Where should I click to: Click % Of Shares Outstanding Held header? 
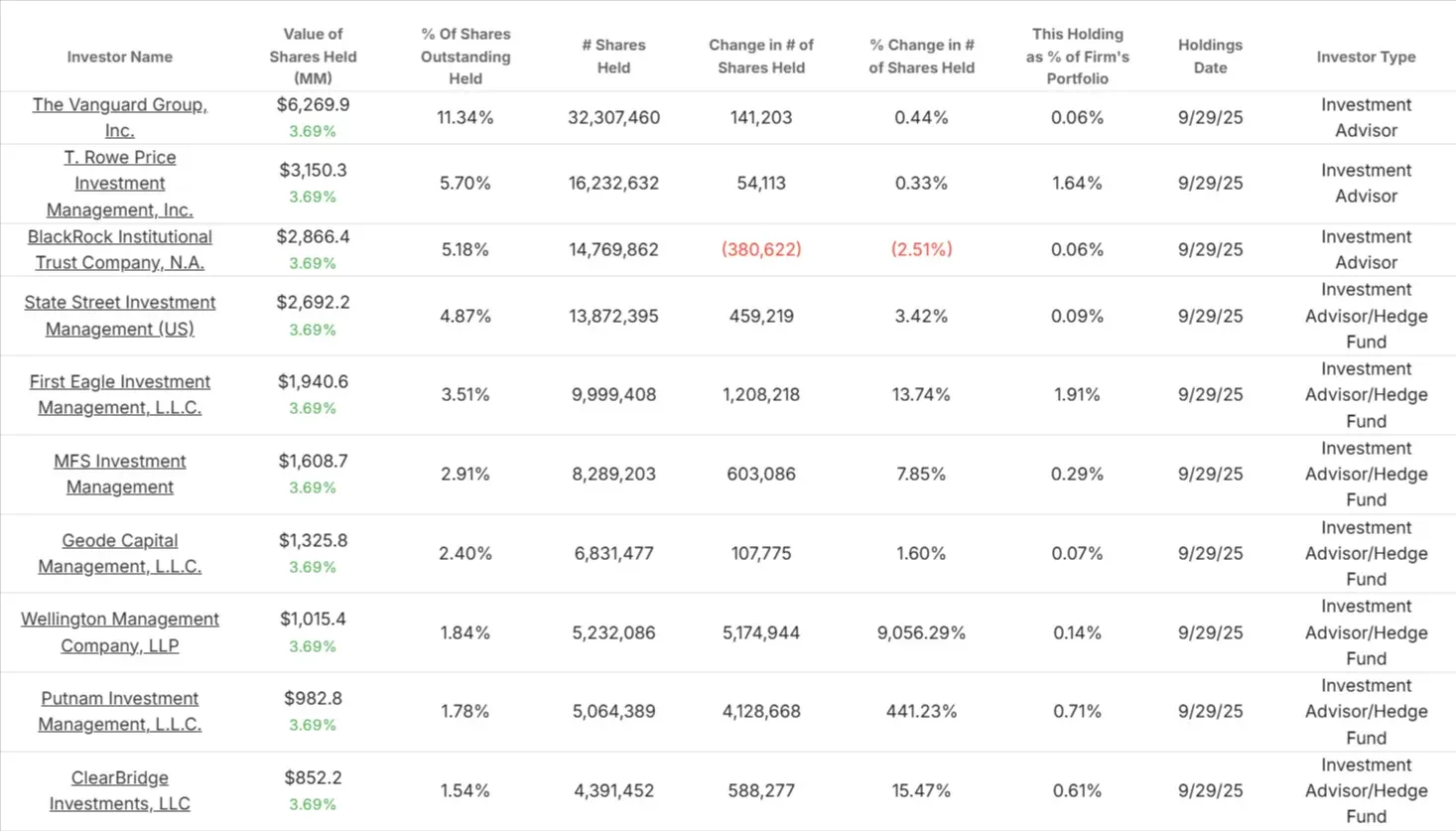coord(465,57)
